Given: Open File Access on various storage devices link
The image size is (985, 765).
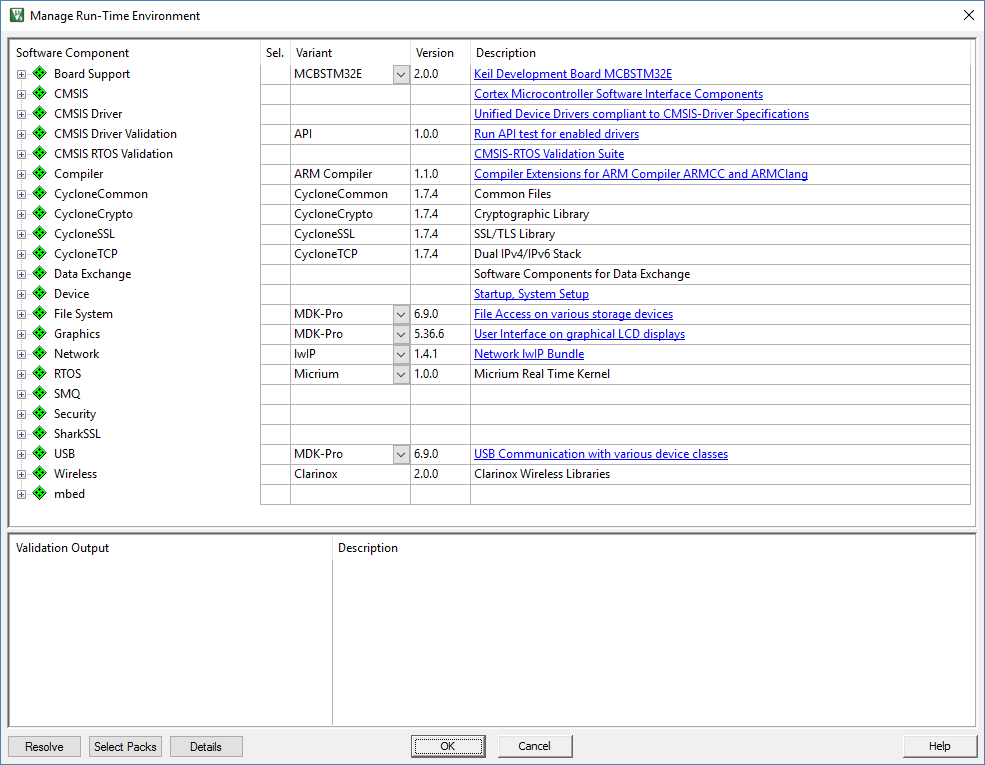Looking at the screenshot, I should pos(573,314).
